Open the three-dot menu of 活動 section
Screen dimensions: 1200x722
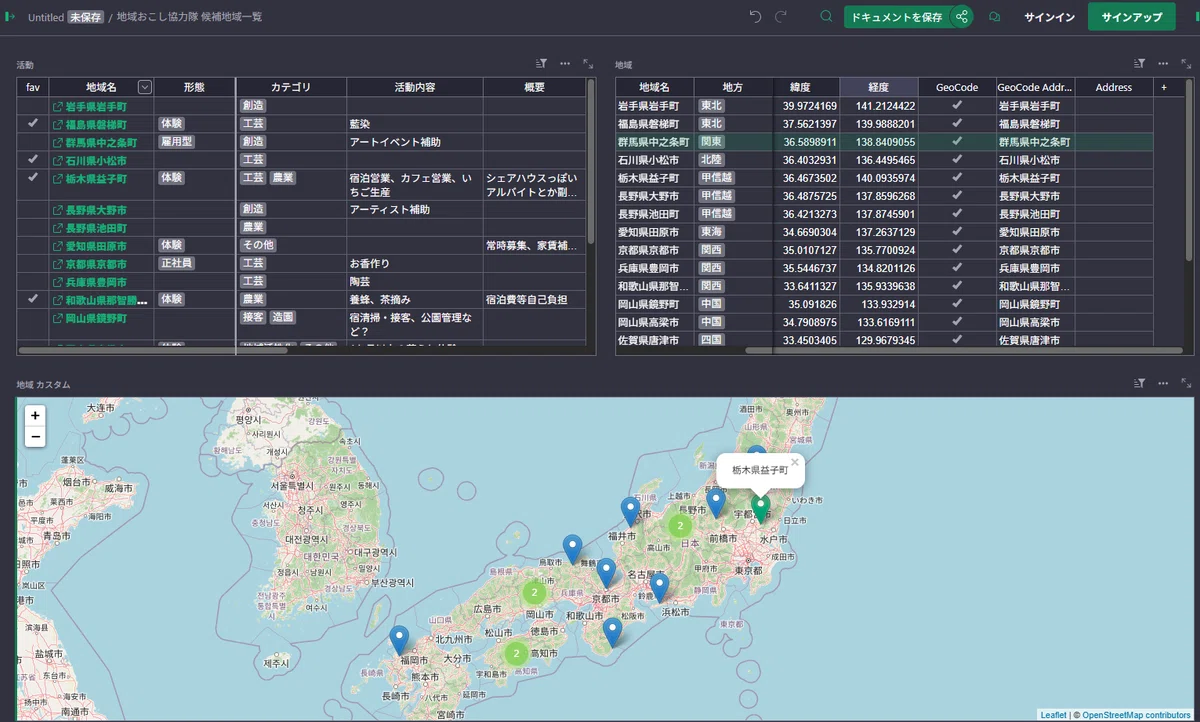(x=565, y=63)
